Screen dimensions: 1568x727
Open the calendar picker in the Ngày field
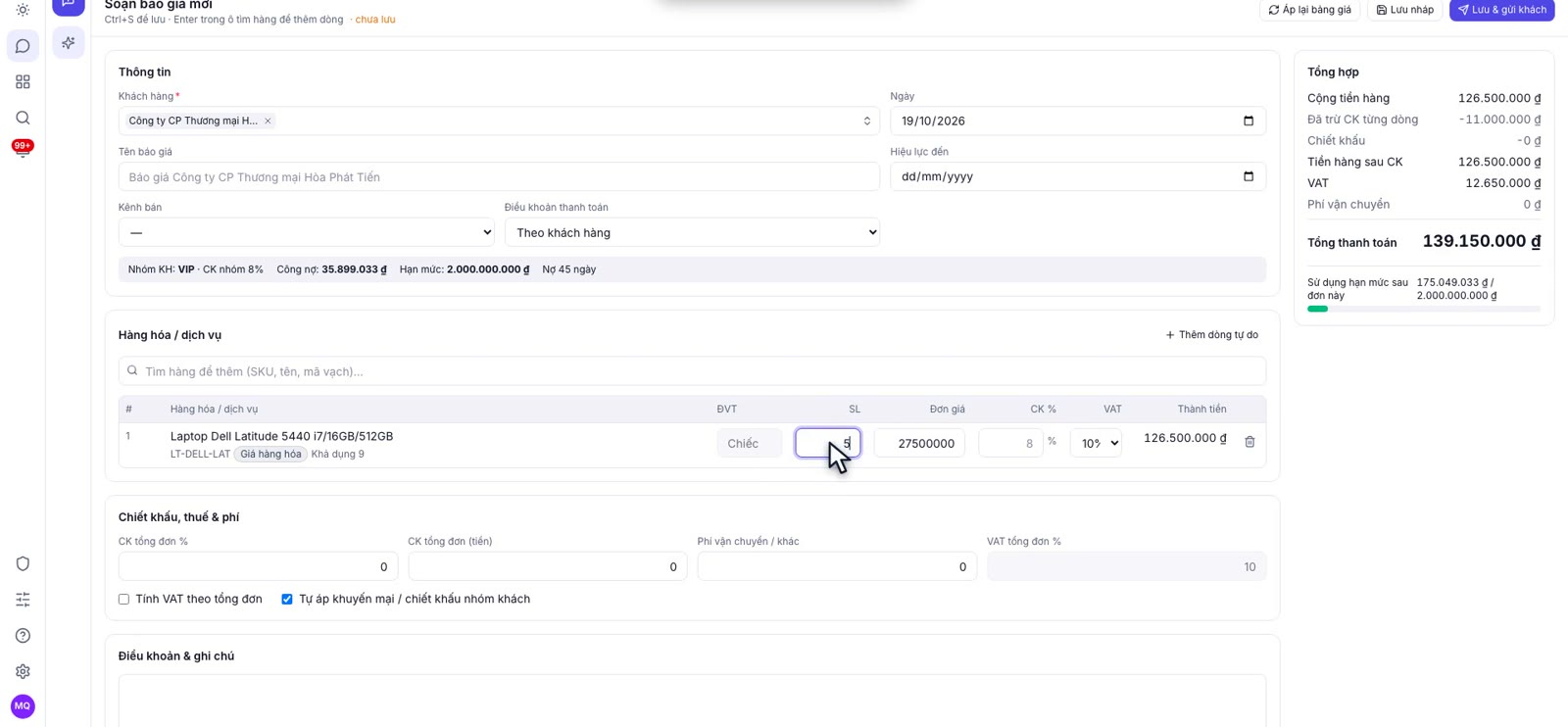point(1249,121)
